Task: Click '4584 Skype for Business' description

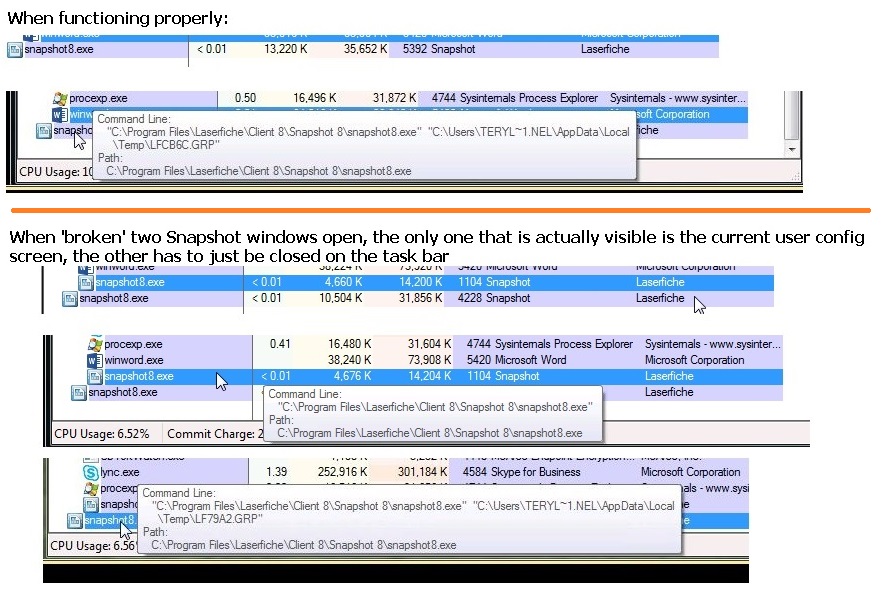Action: coord(522,472)
